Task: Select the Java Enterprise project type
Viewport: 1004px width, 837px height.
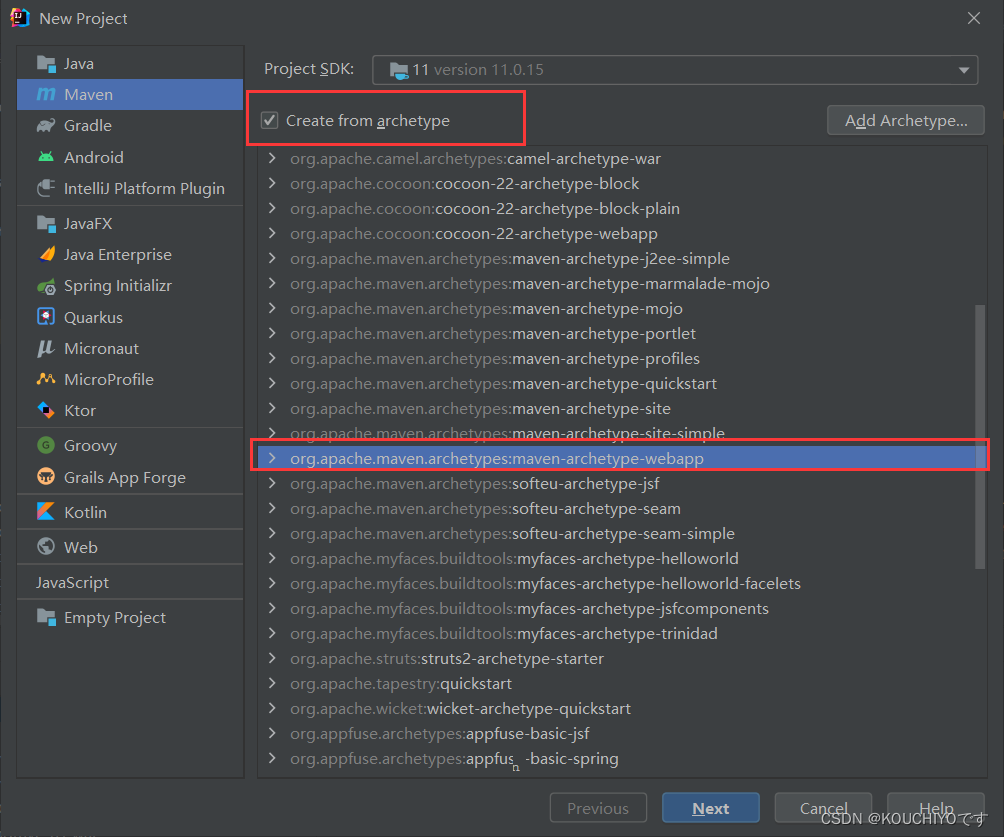Action: click(130, 254)
